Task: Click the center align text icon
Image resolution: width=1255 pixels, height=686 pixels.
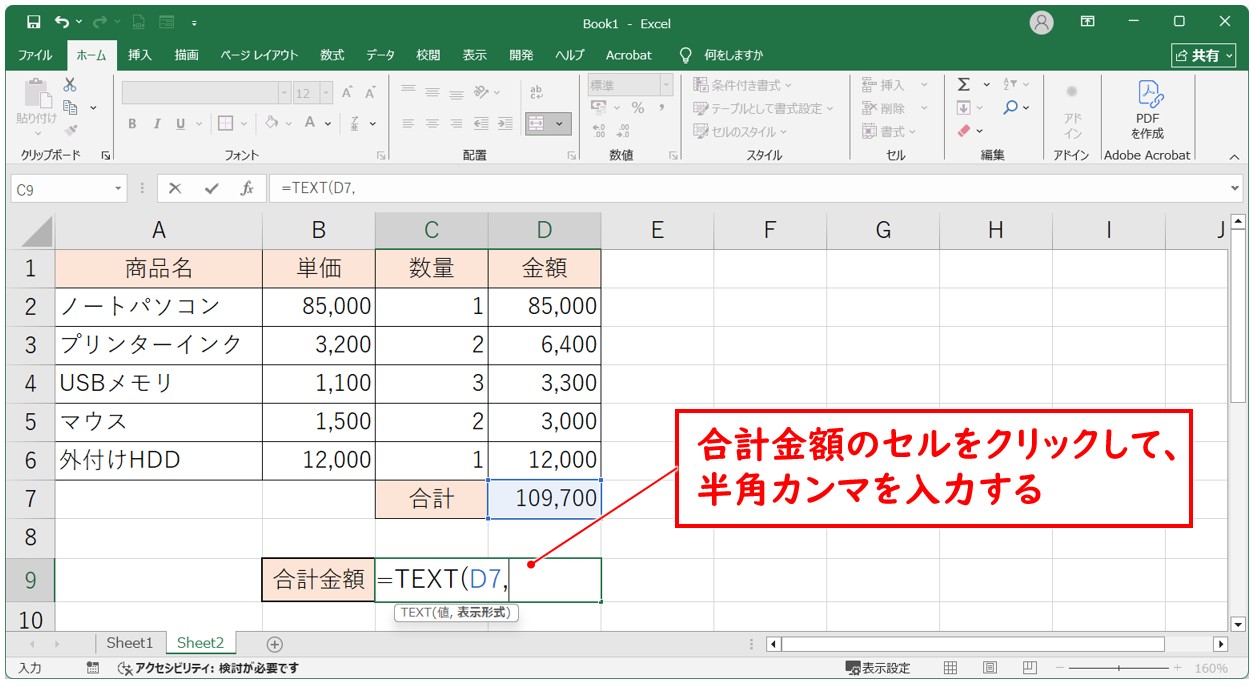Action: tap(432, 124)
